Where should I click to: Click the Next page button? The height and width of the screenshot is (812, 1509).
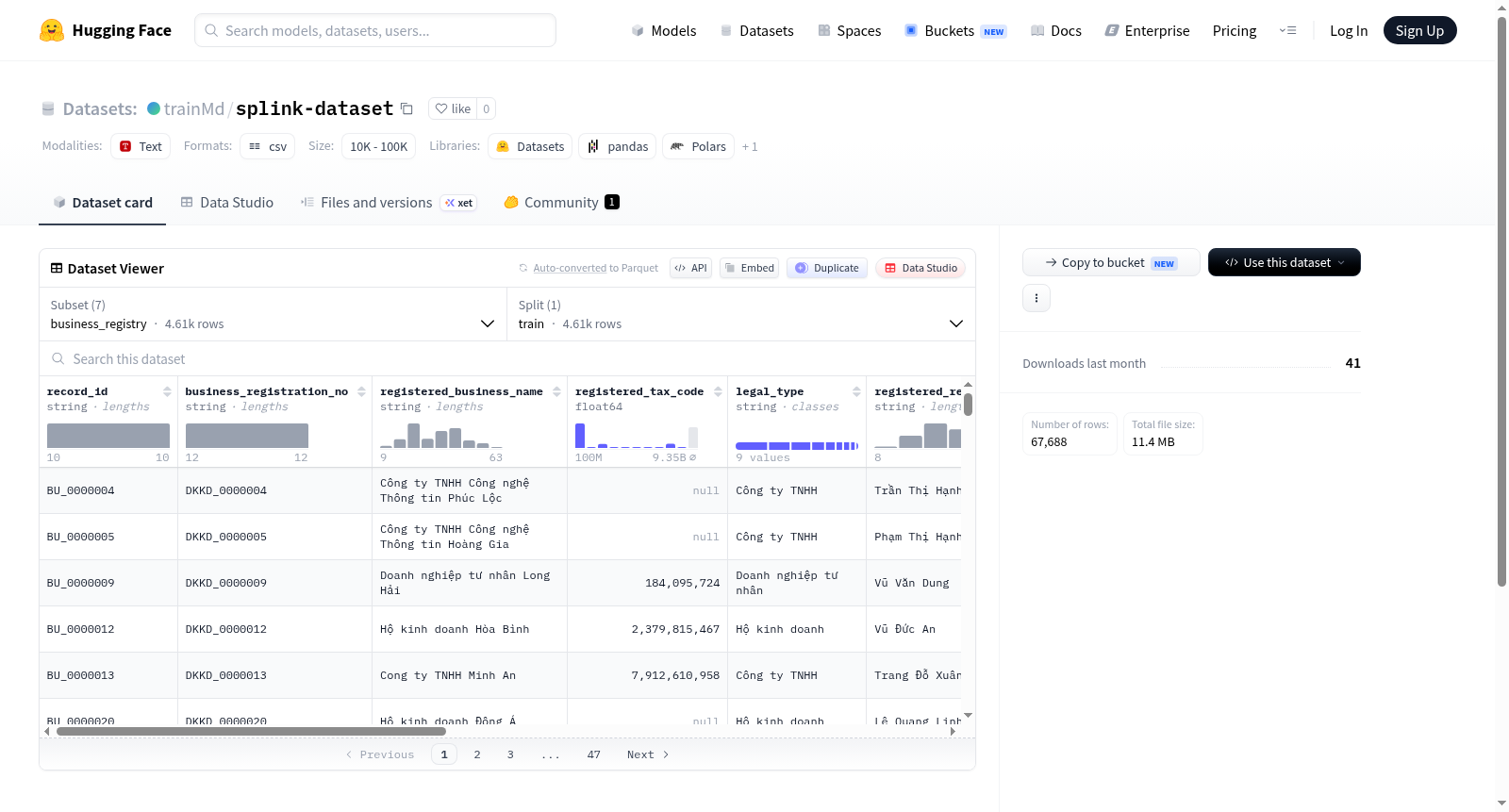pos(648,754)
